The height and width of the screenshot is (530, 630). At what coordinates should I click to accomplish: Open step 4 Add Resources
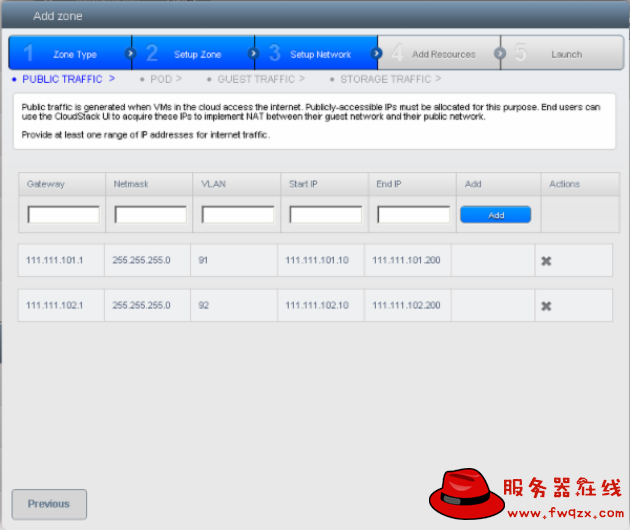(439, 53)
